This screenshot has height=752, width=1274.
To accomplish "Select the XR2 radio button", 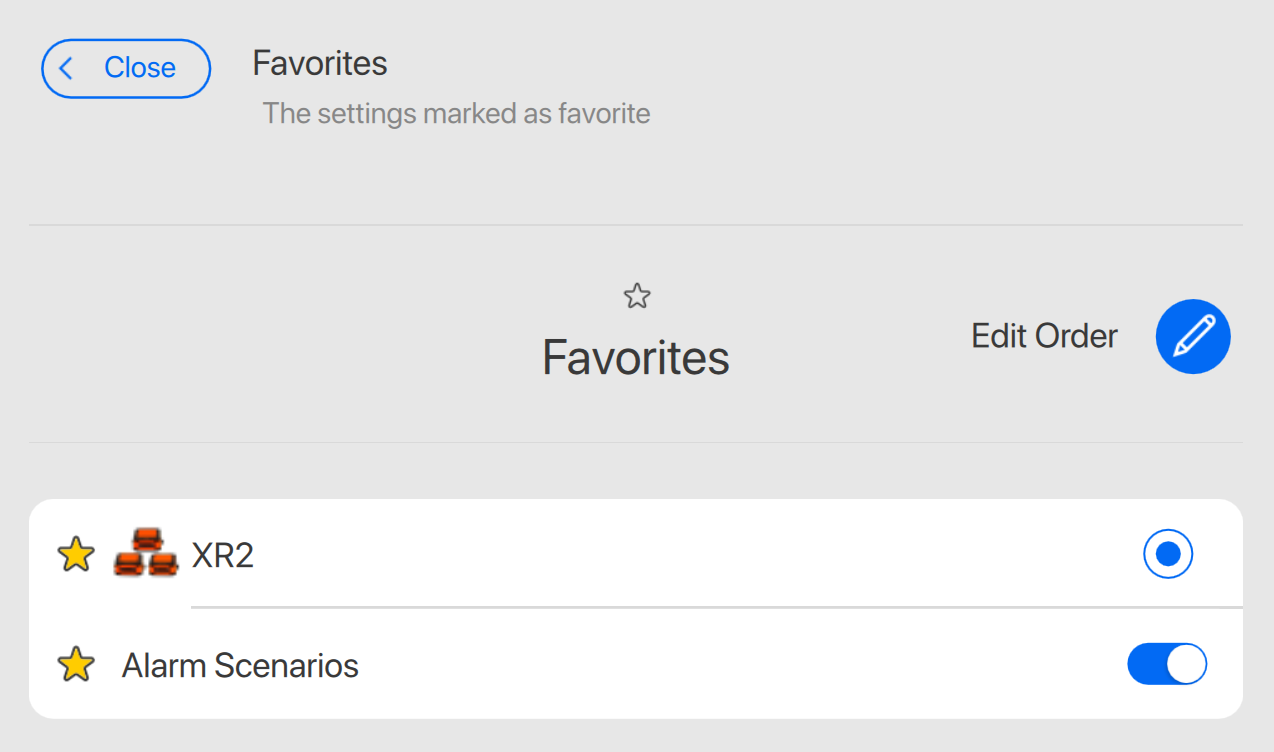I will [x=1168, y=553].
